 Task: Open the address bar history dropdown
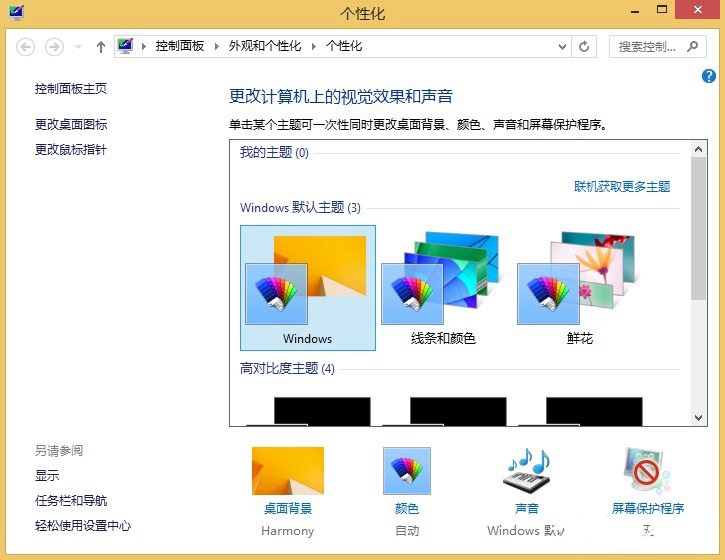click(x=562, y=47)
